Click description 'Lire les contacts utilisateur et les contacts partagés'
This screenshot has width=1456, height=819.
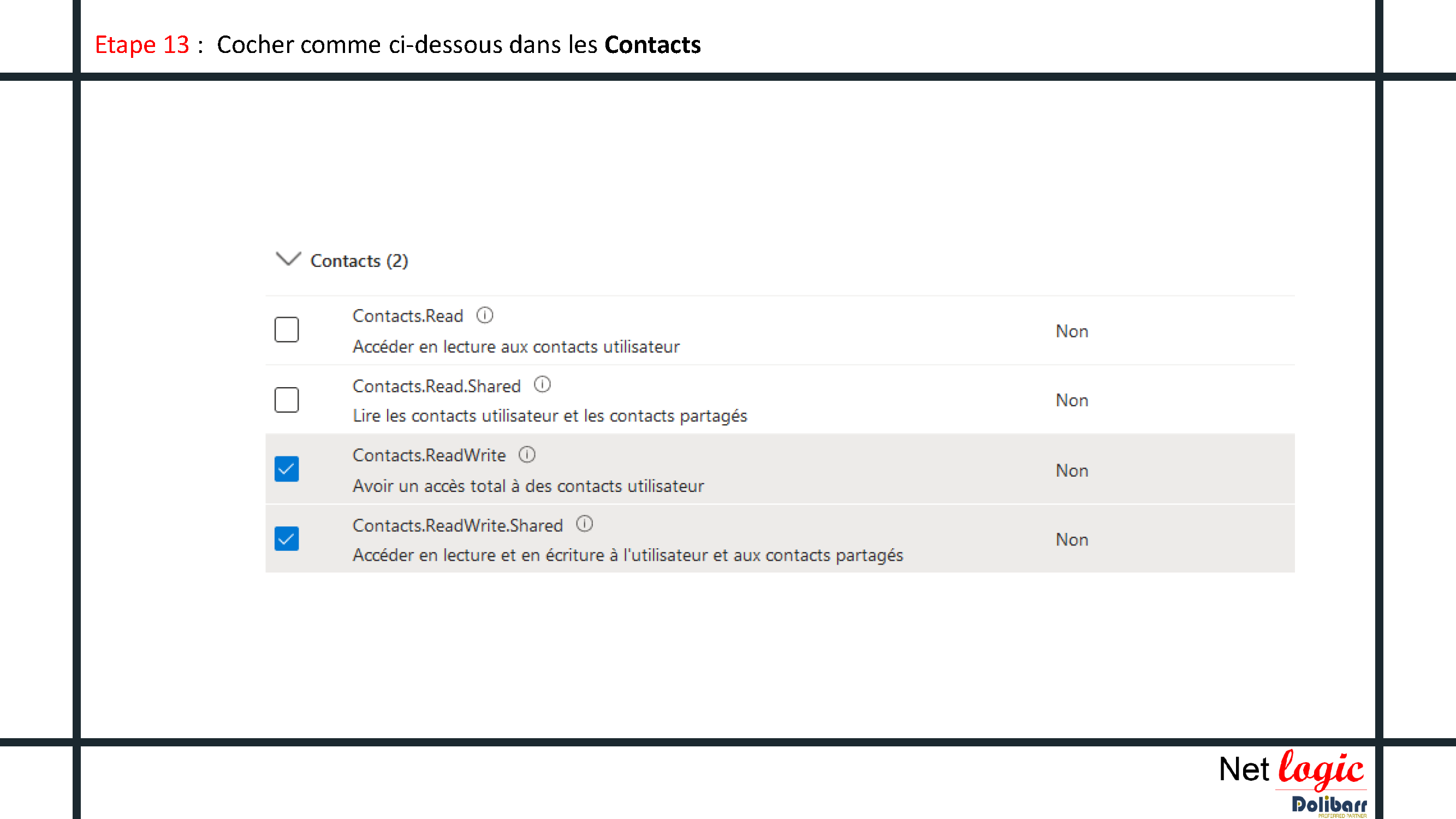pyautogui.click(x=549, y=416)
